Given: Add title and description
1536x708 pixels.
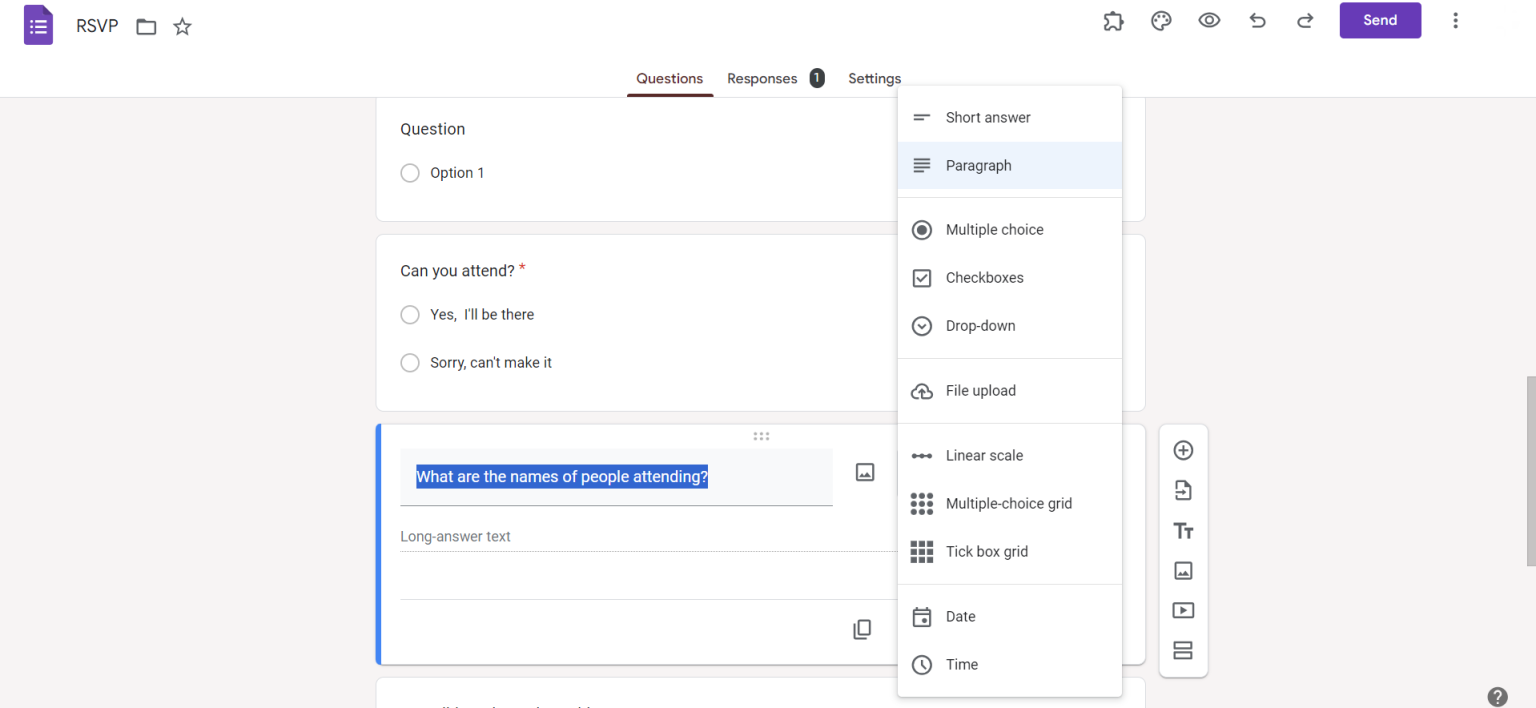Looking at the screenshot, I should (x=1183, y=531).
